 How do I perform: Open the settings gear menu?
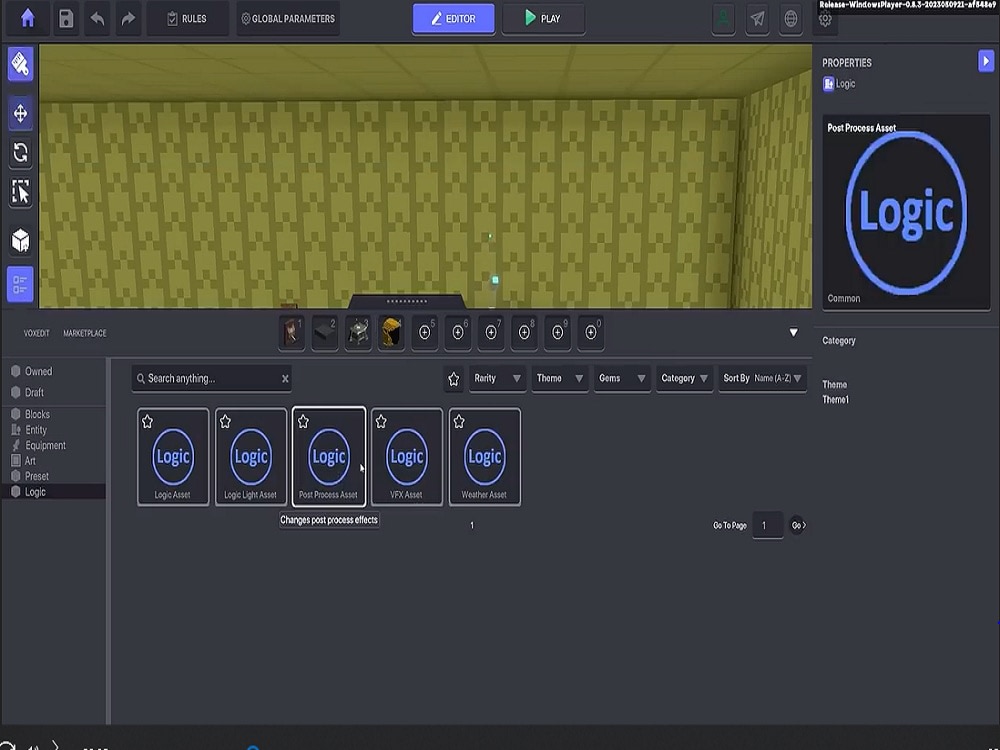point(824,20)
